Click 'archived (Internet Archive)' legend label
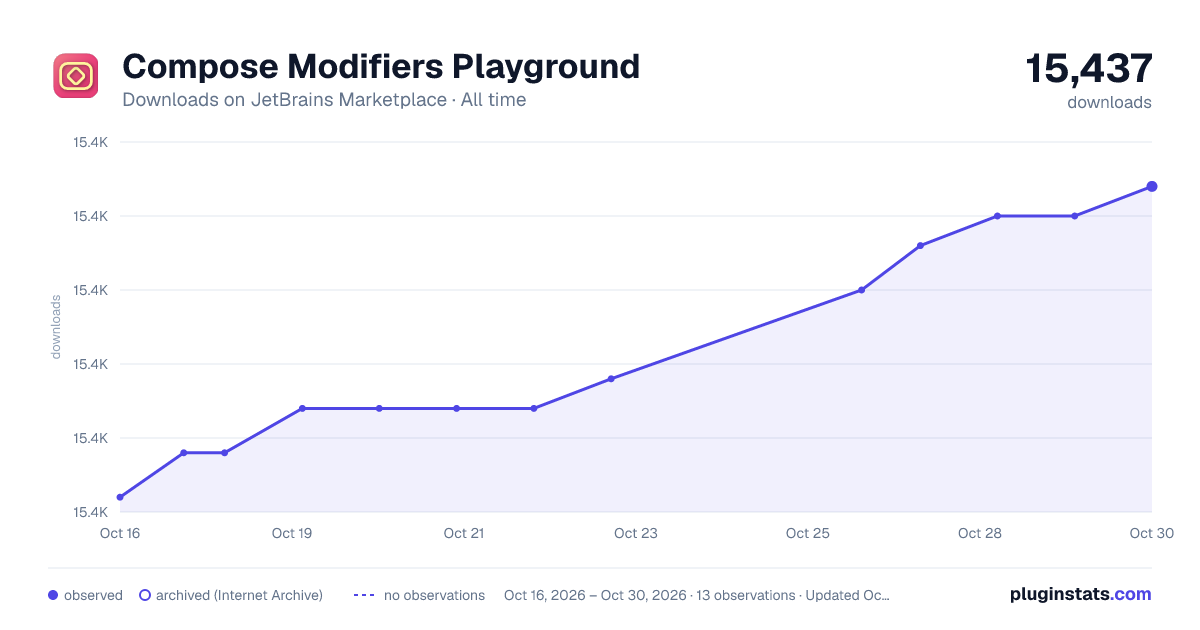This screenshot has width=1200, height=630. [239, 595]
